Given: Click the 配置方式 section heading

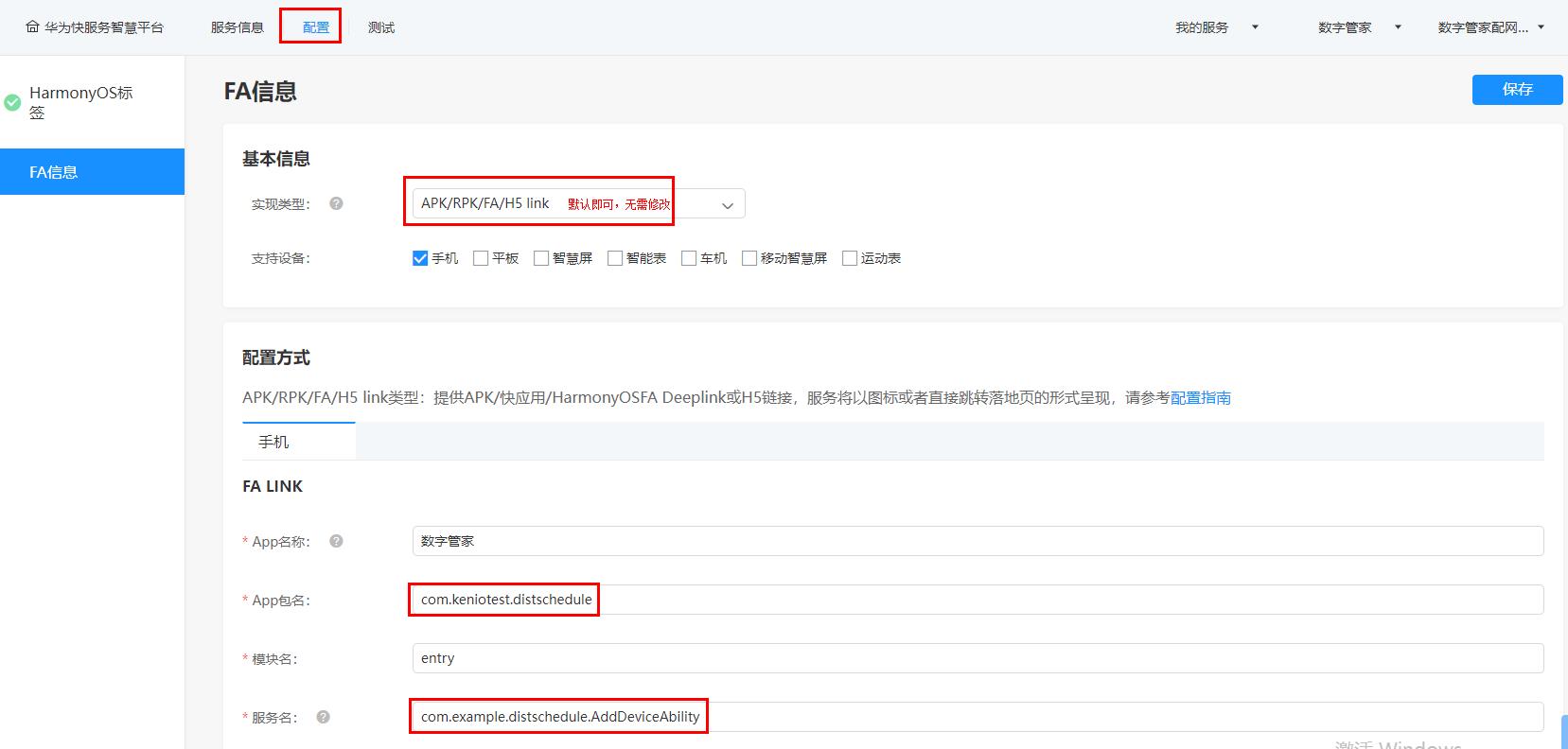Looking at the screenshot, I should point(276,357).
